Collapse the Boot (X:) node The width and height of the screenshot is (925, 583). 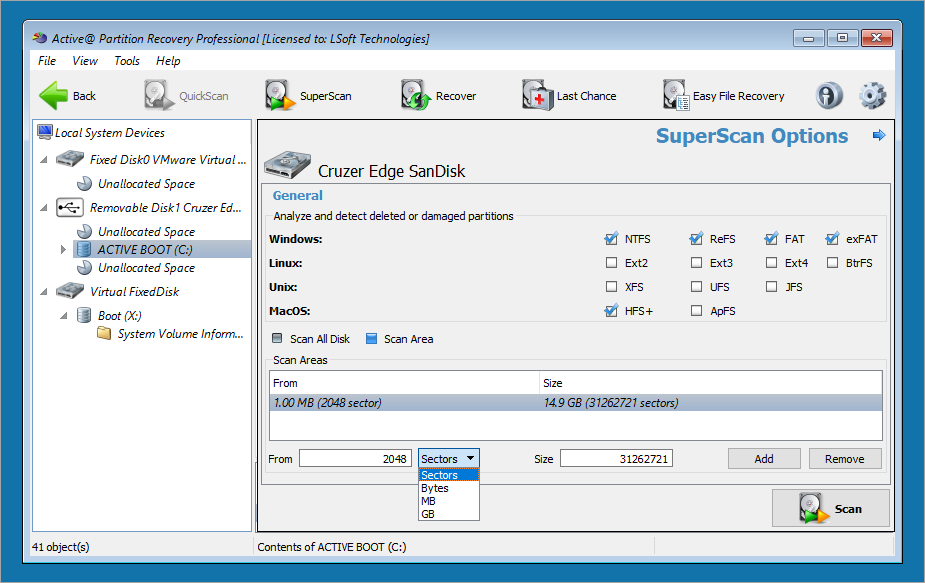click(64, 316)
